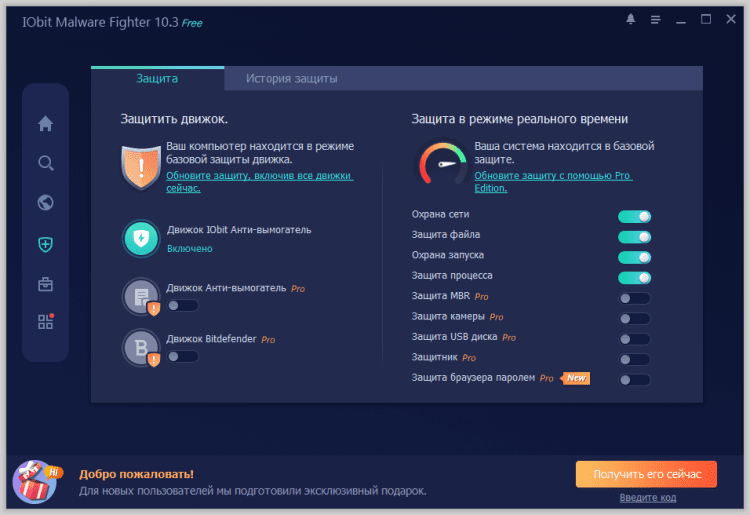Open the Browser Protection globe icon

(45, 203)
